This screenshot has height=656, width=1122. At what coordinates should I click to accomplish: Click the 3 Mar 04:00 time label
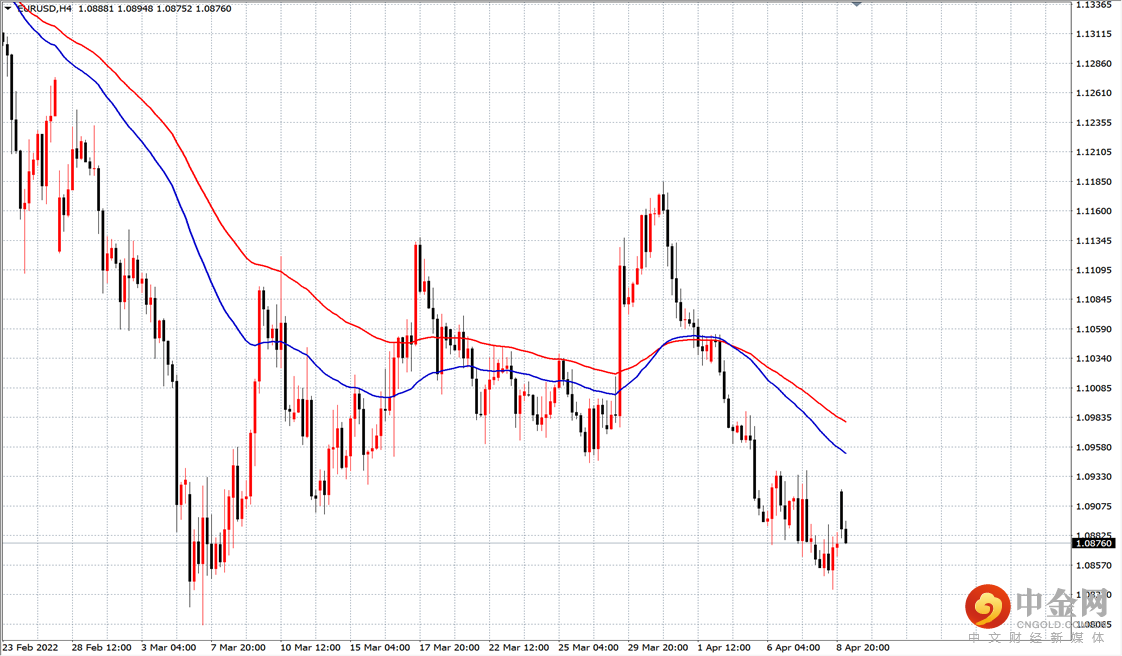(168, 647)
